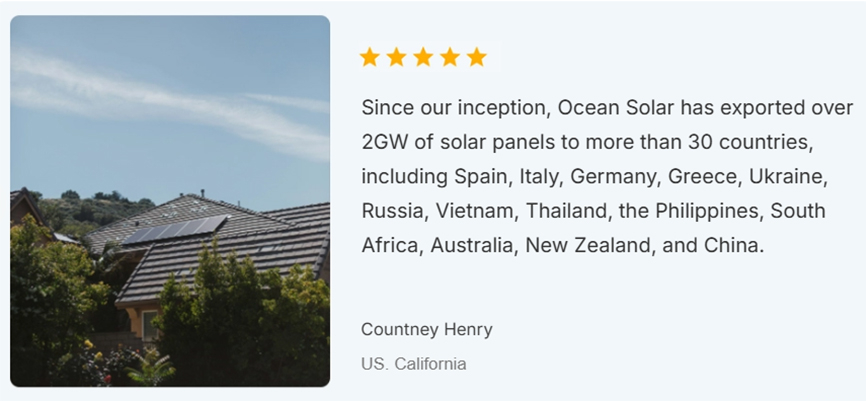Screen dimensions: 866x401
Task: Click the fifth (last) rating star
Action: pyautogui.click(x=477, y=57)
